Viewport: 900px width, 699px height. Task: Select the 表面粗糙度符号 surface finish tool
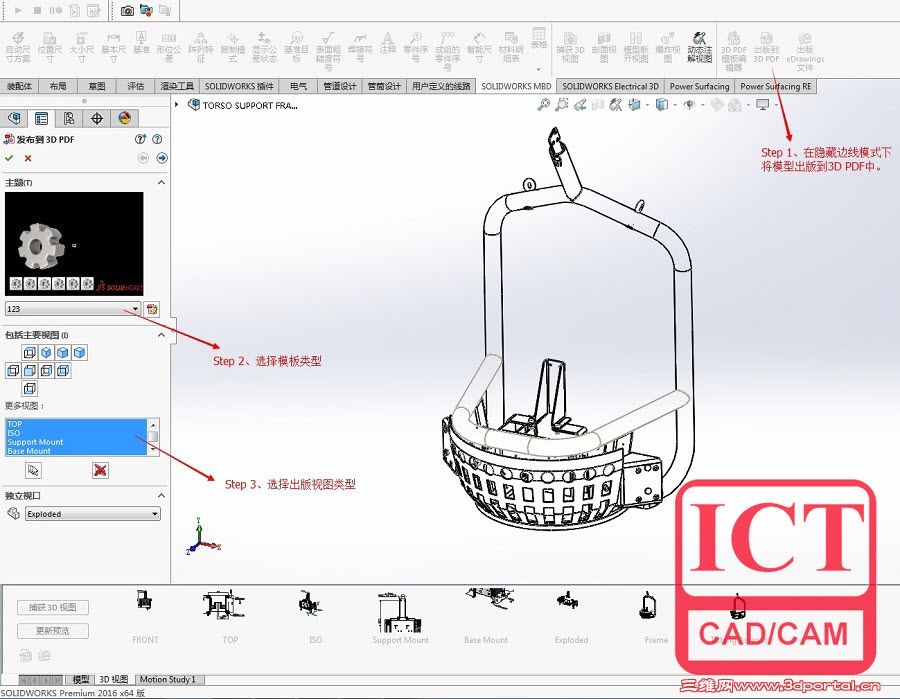point(328,51)
